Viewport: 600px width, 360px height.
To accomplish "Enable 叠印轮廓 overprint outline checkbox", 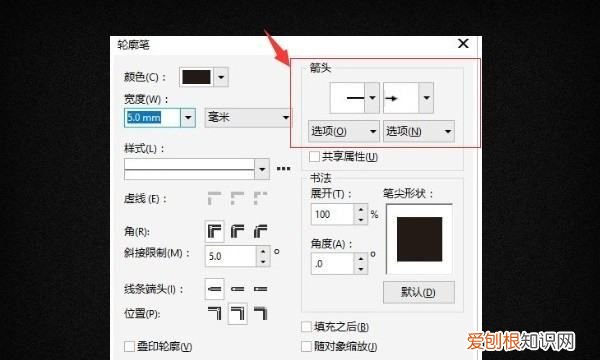I will [129, 347].
